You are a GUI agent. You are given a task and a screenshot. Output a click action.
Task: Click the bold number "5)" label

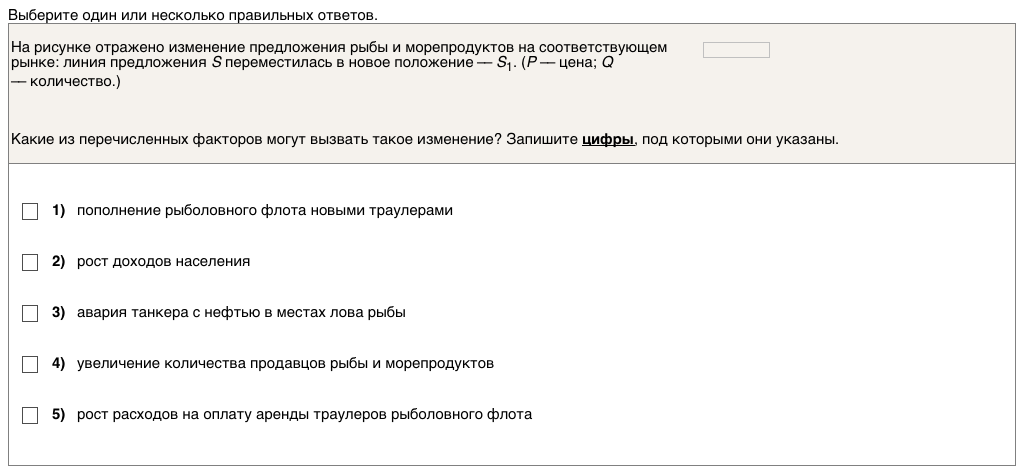[58, 414]
